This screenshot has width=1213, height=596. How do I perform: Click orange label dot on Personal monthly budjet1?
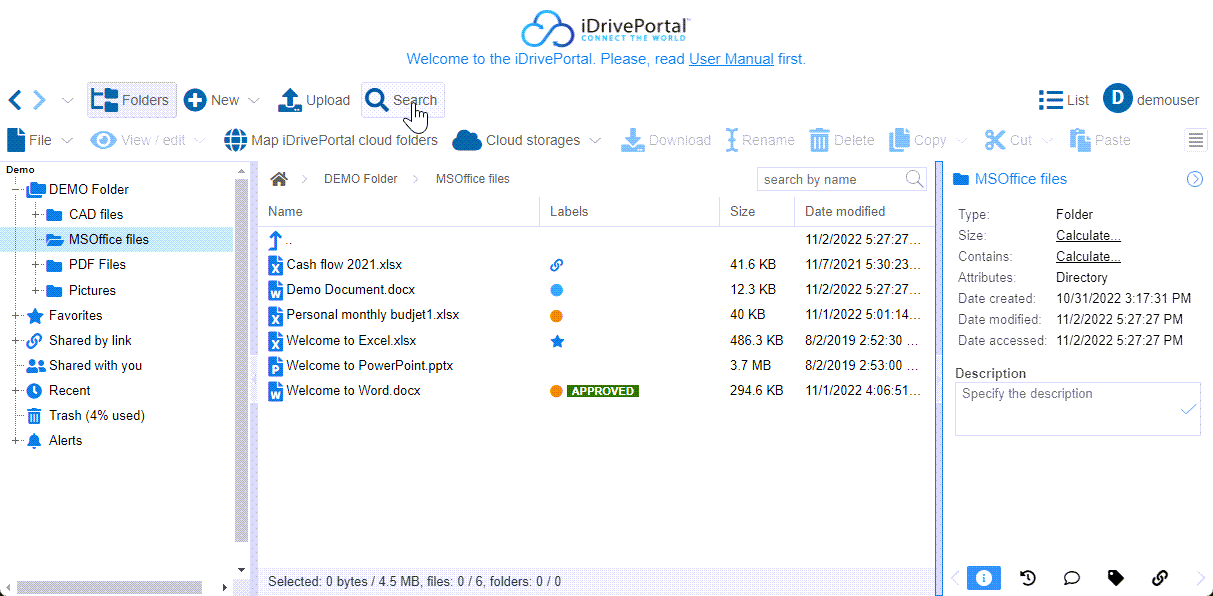coord(557,315)
